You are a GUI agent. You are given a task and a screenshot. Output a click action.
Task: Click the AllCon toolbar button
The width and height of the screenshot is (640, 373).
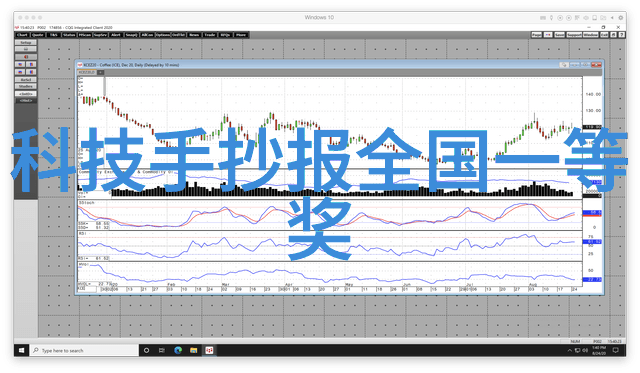(147, 35)
